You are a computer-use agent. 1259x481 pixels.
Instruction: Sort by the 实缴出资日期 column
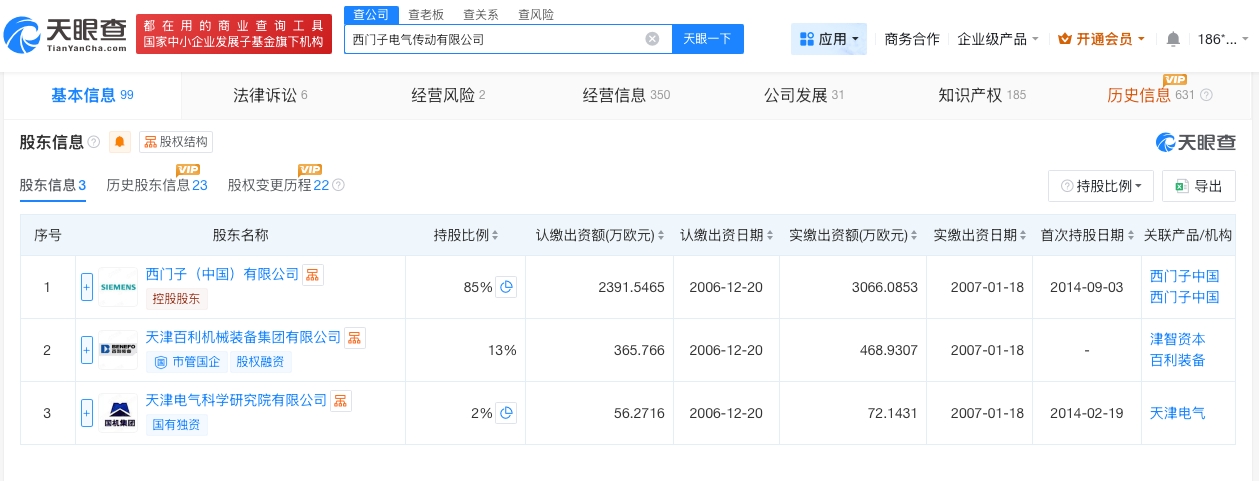(979, 235)
